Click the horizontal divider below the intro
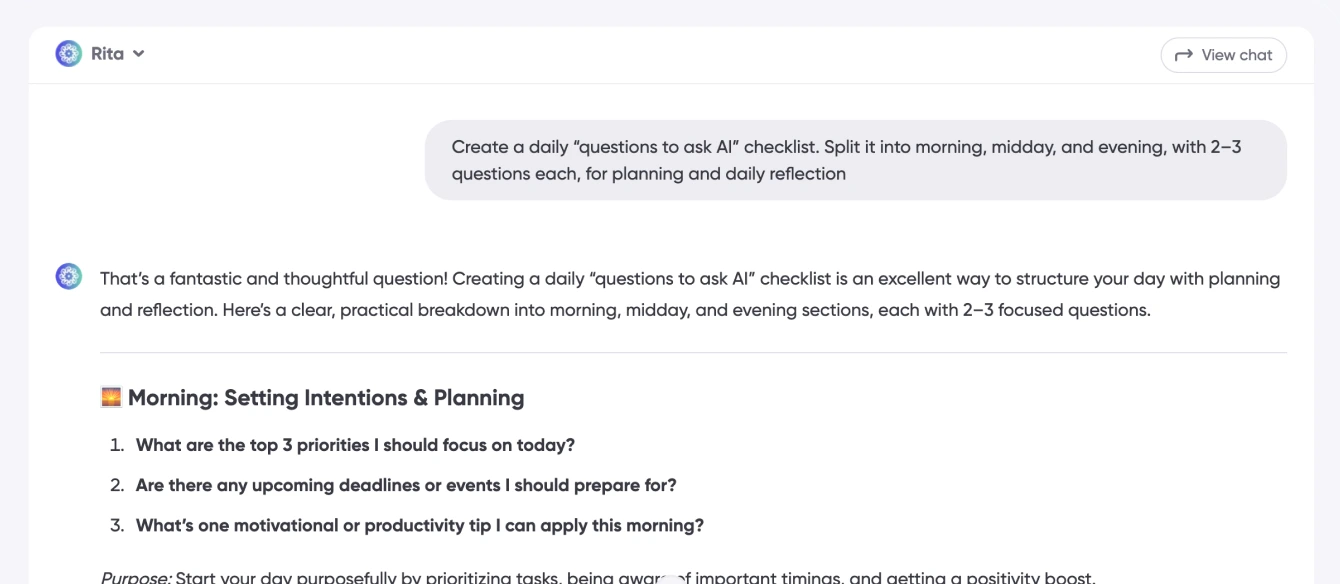The width and height of the screenshot is (1340, 584). 693,353
